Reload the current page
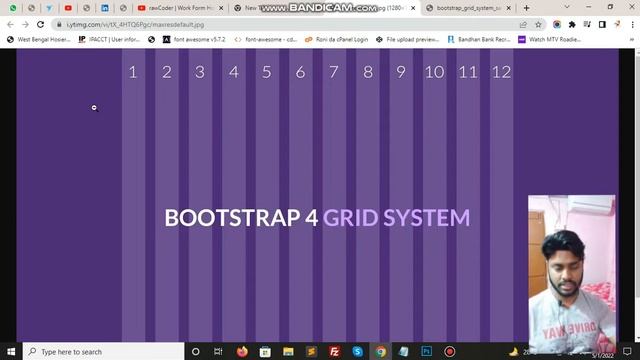This screenshot has height=360, width=640. (x=40, y=24)
